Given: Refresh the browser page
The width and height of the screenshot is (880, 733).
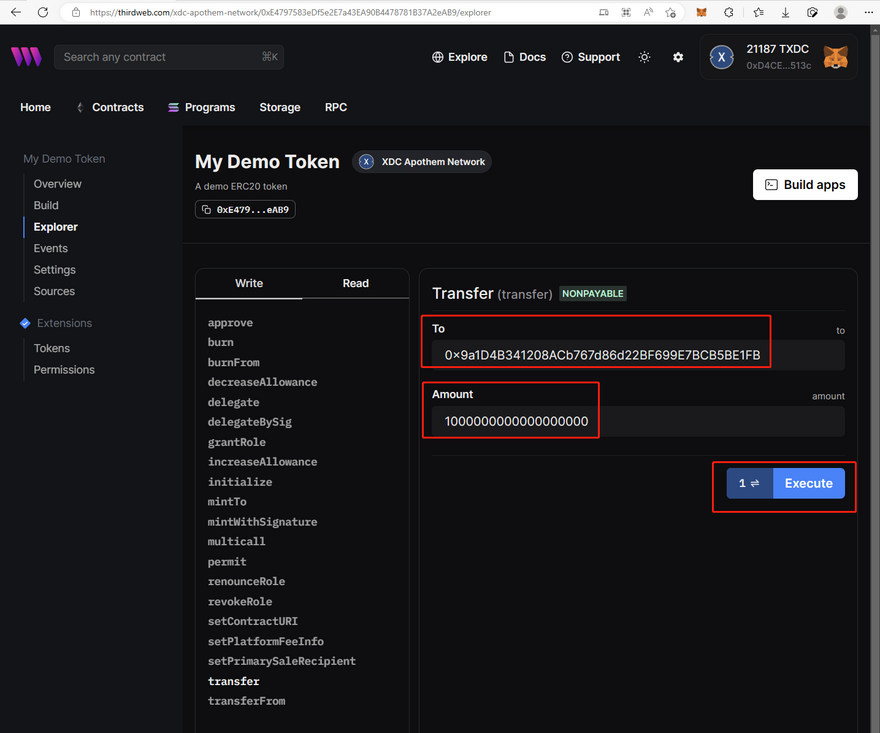Looking at the screenshot, I should 42,12.
